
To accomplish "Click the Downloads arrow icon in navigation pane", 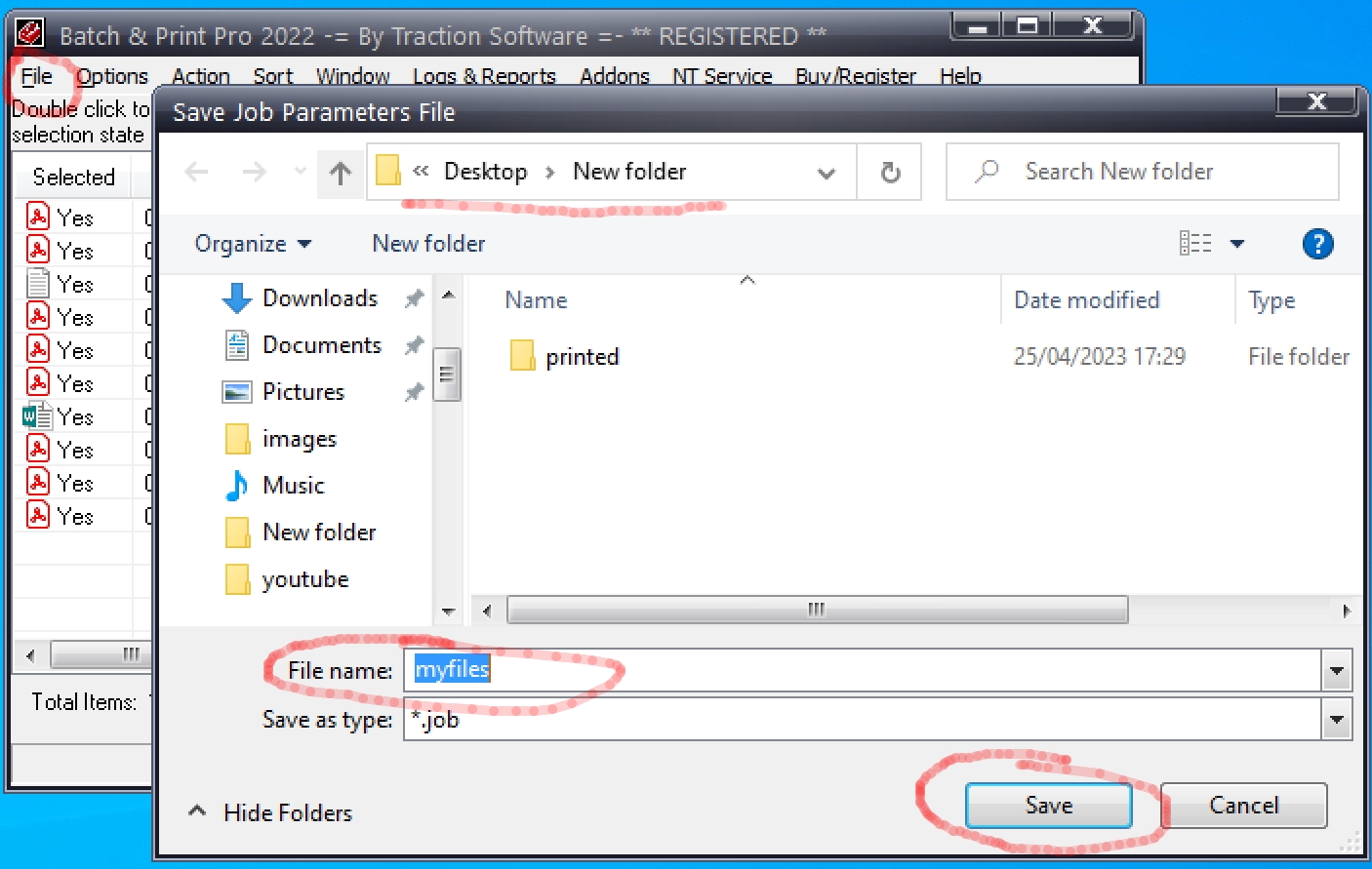I will [236, 297].
